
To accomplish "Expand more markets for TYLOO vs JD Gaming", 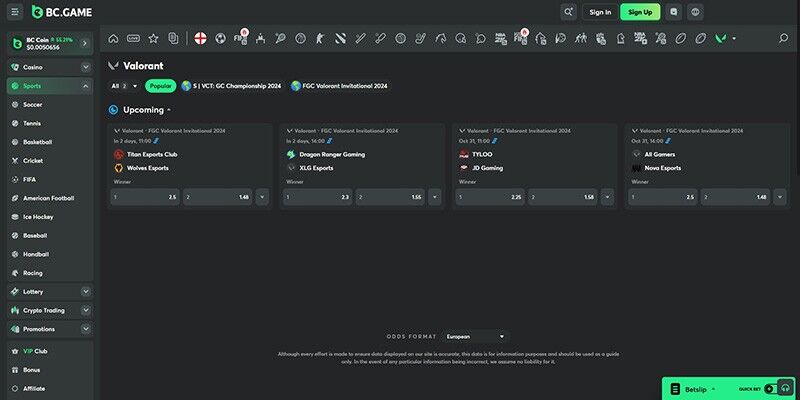I will pyautogui.click(x=607, y=197).
